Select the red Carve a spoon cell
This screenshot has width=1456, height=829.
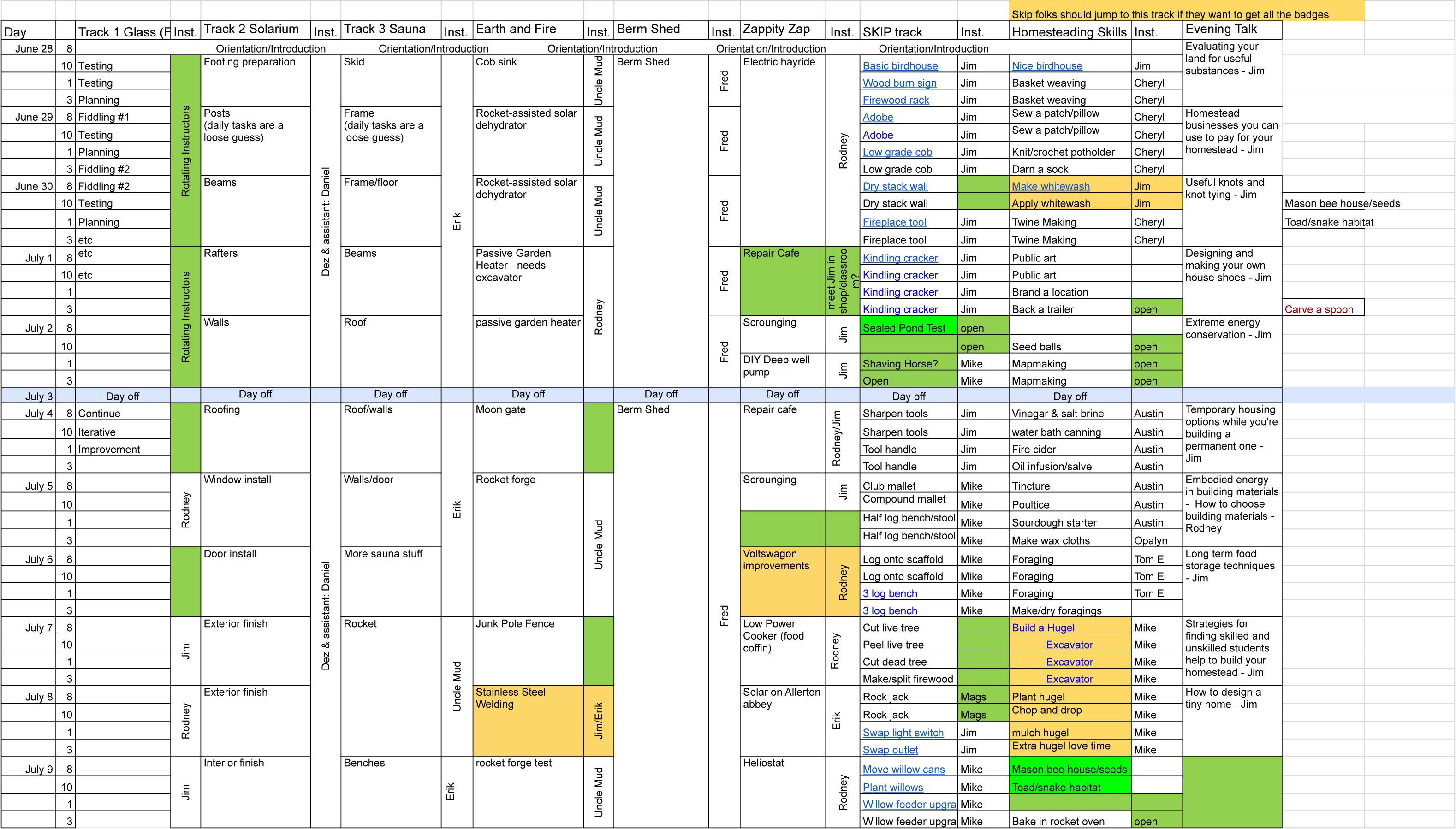click(1323, 308)
